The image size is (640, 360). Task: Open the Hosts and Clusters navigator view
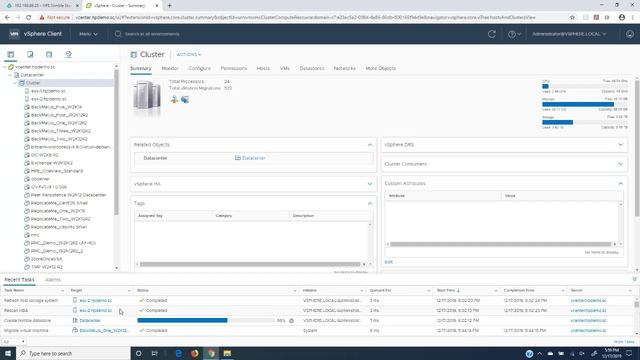(x=11, y=54)
